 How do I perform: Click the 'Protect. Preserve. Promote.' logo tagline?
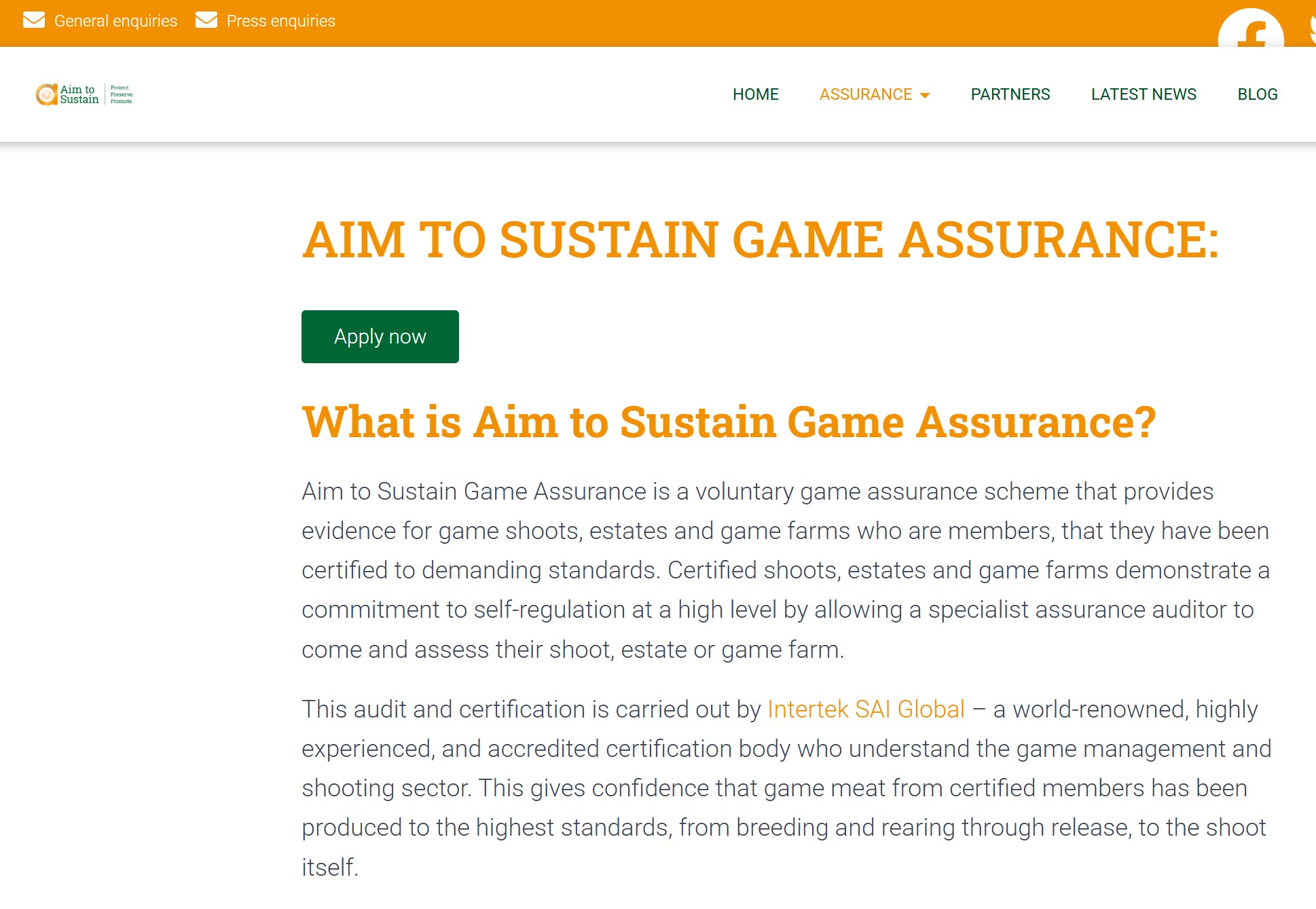(x=122, y=94)
